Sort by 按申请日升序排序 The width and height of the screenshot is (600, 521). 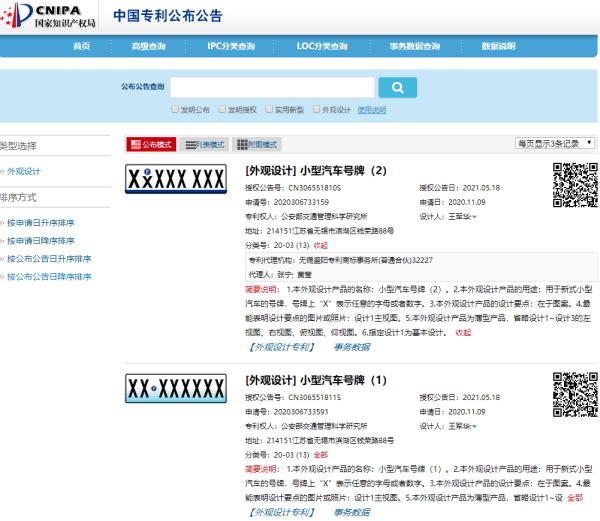(x=41, y=223)
